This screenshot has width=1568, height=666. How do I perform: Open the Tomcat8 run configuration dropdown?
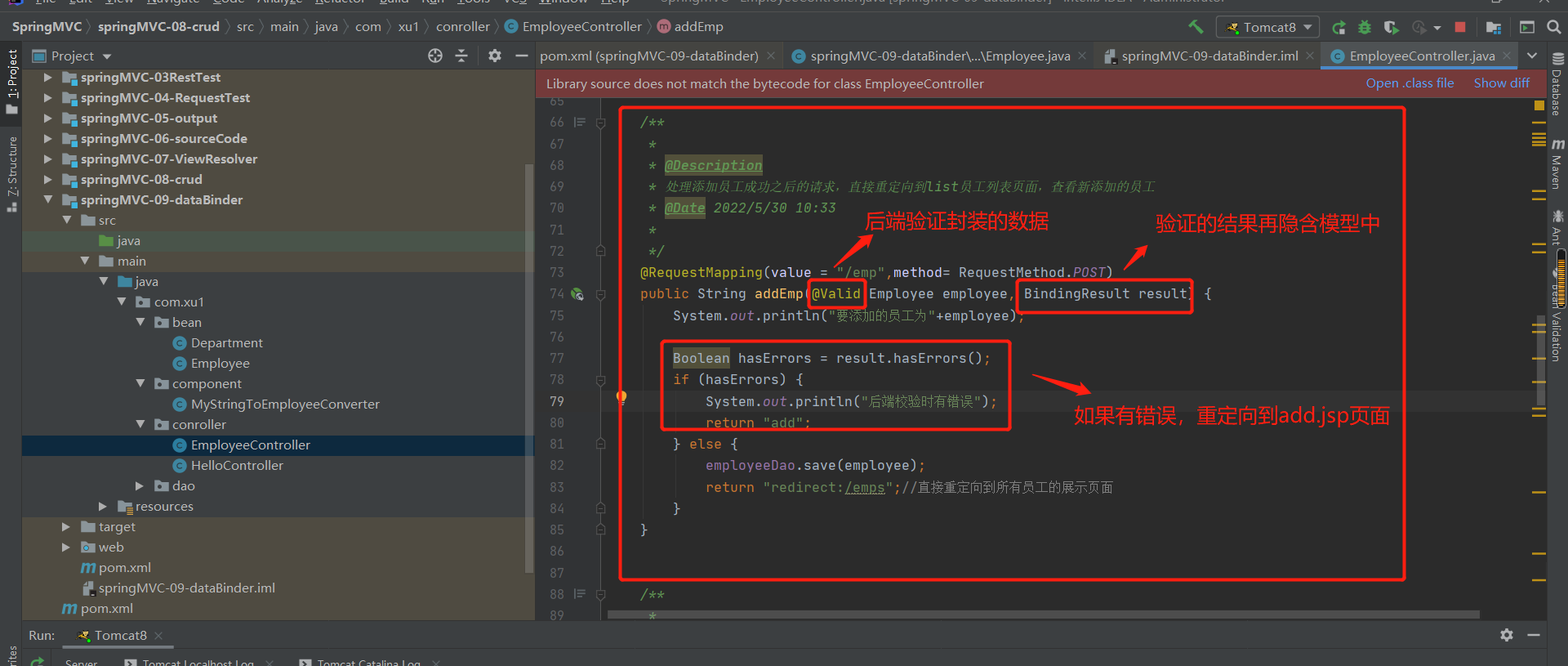[1267, 27]
